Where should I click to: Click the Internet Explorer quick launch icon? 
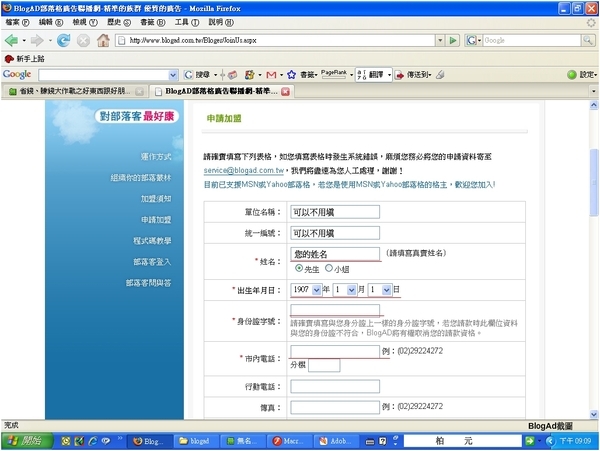click(93, 441)
